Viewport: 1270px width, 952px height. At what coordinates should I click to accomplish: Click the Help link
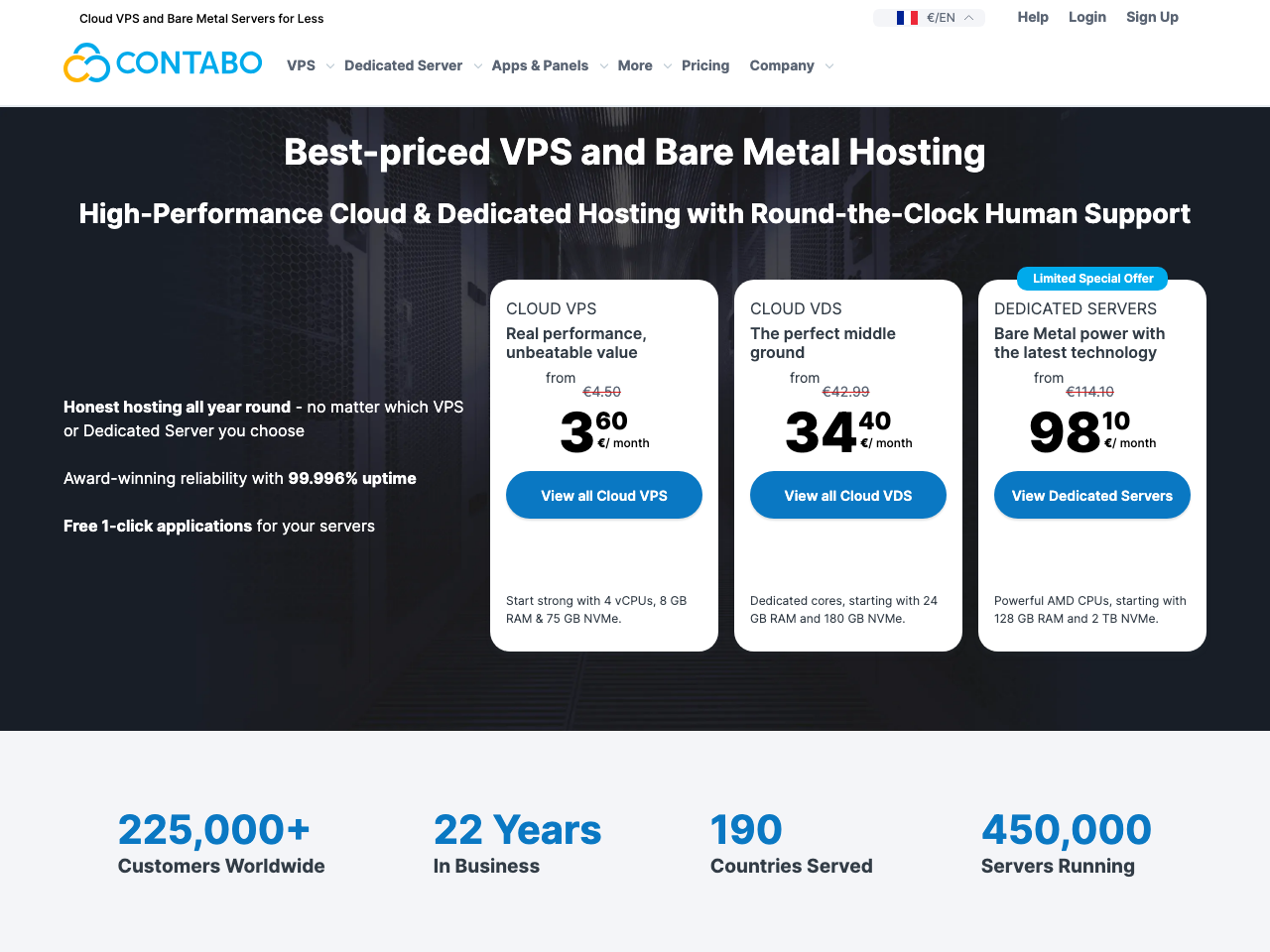tap(1033, 17)
